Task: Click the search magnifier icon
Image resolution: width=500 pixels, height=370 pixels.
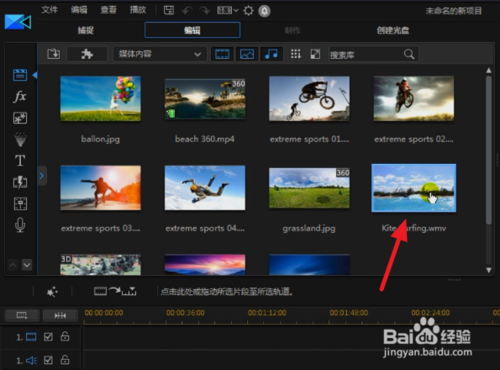Action: (x=409, y=54)
